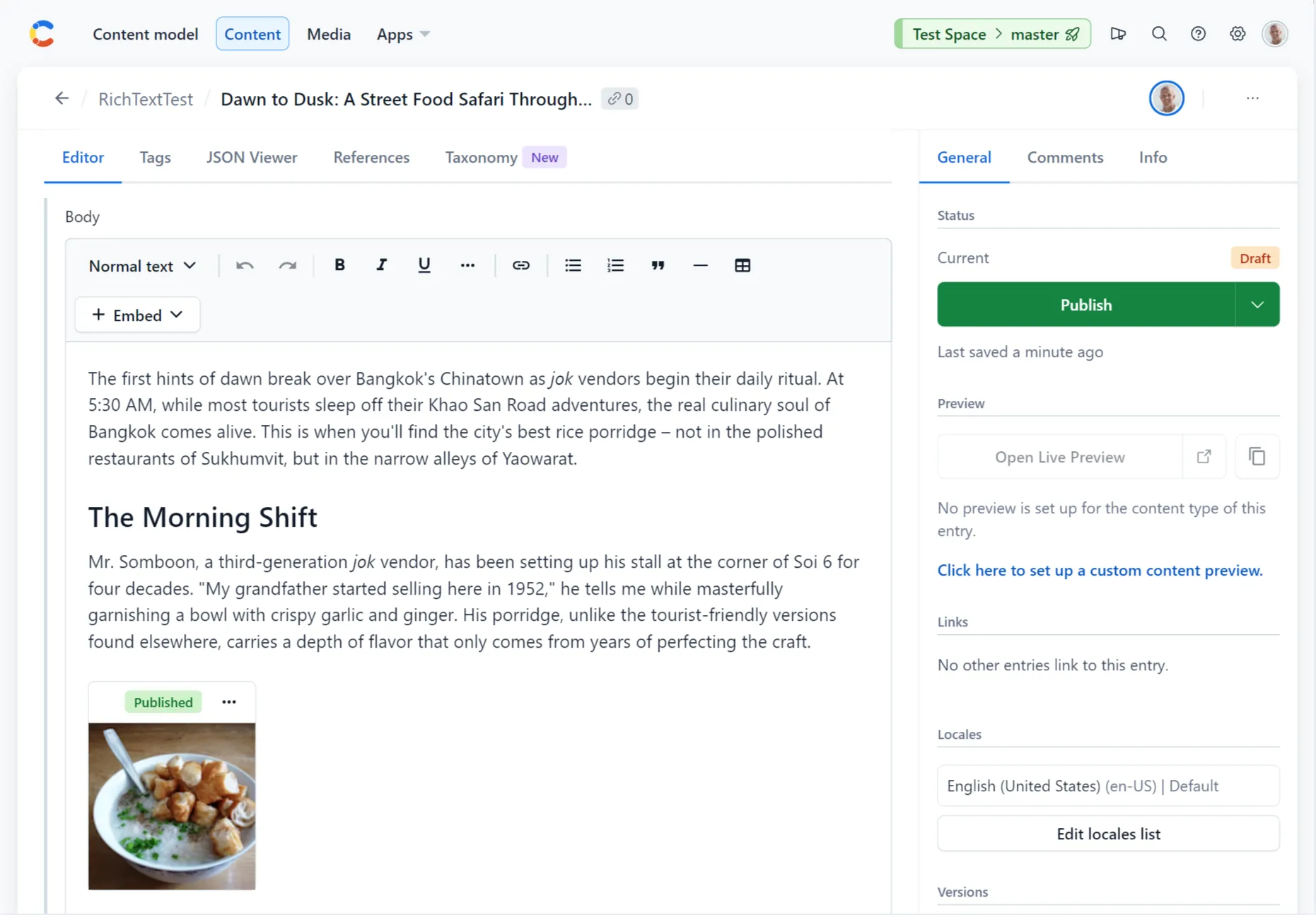Open the help question mark icon
1316x915 pixels.
click(1198, 34)
